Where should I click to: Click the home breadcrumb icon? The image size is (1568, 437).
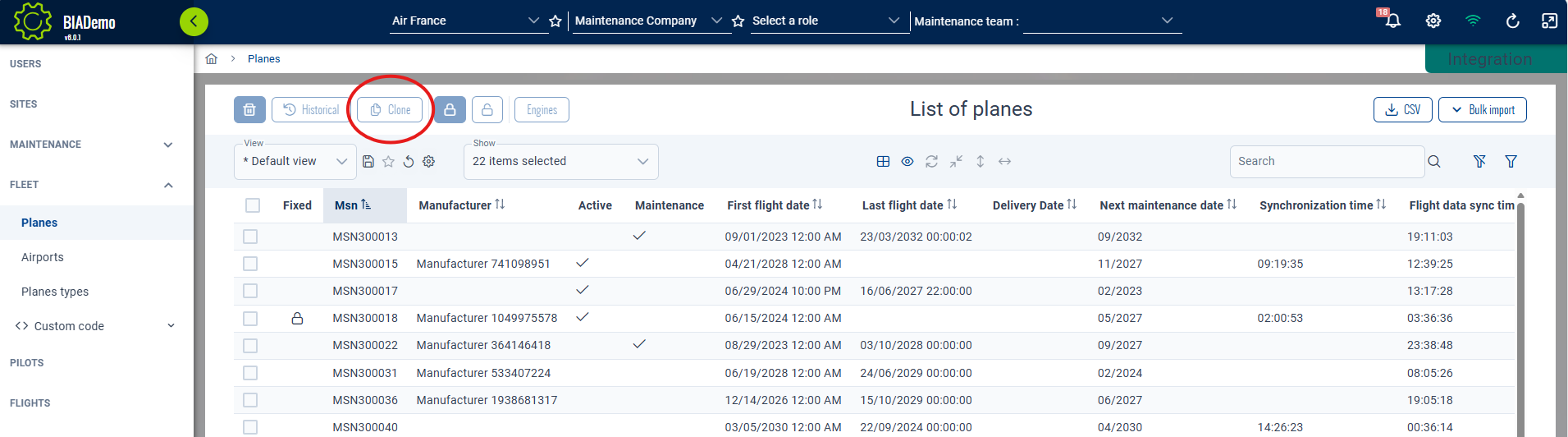212,59
